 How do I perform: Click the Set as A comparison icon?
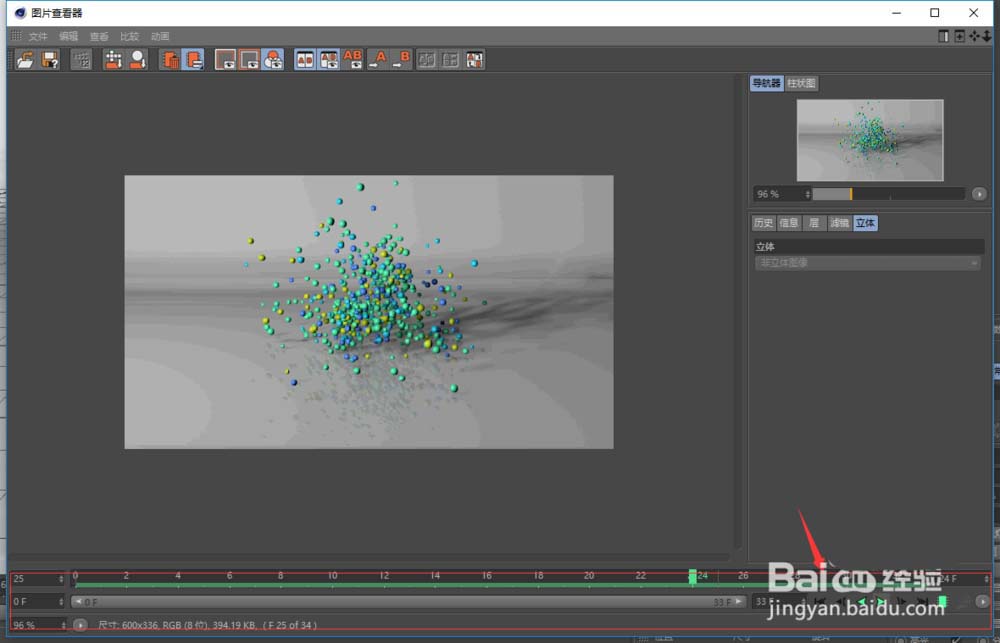pyautogui.click(x=377, y=60)
